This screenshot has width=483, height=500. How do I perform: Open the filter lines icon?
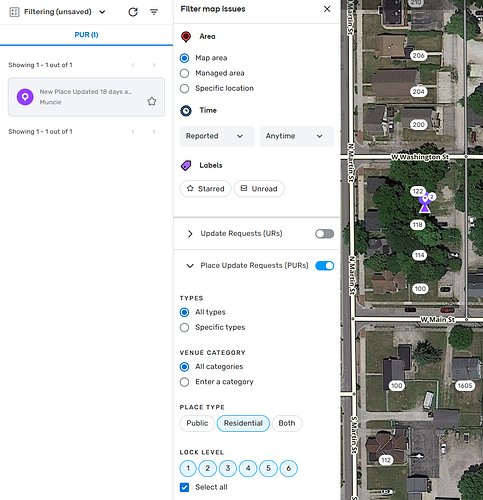click(x=154, y=12)
